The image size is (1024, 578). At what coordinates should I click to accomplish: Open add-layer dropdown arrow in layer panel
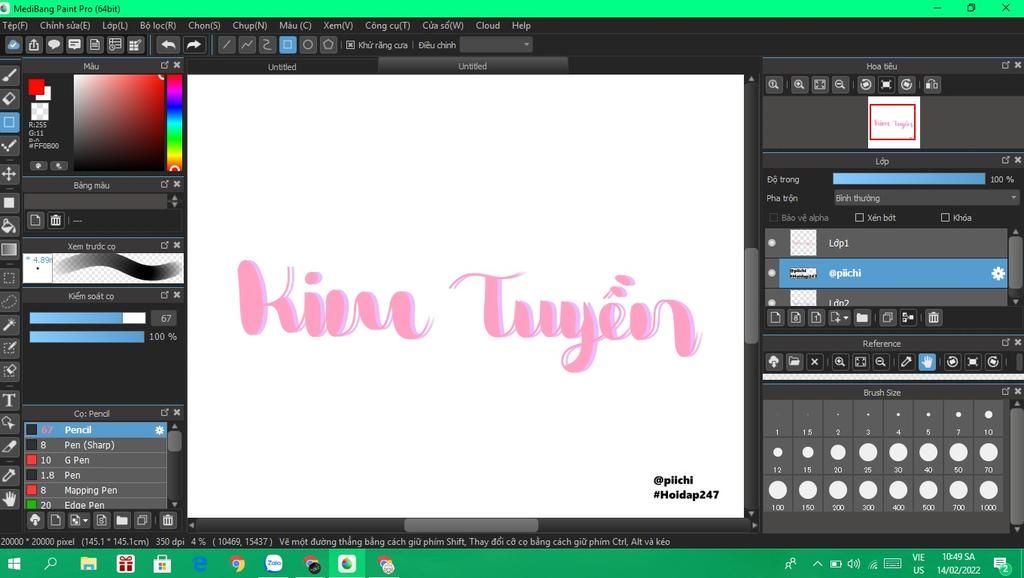pos(846,317)
